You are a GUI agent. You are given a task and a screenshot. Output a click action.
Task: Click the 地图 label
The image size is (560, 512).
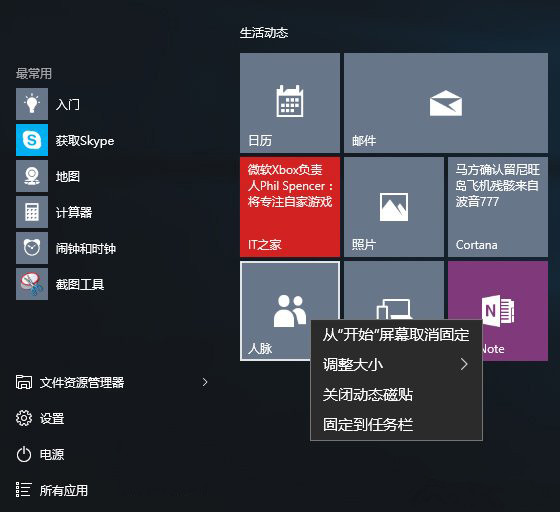[68, 176]
